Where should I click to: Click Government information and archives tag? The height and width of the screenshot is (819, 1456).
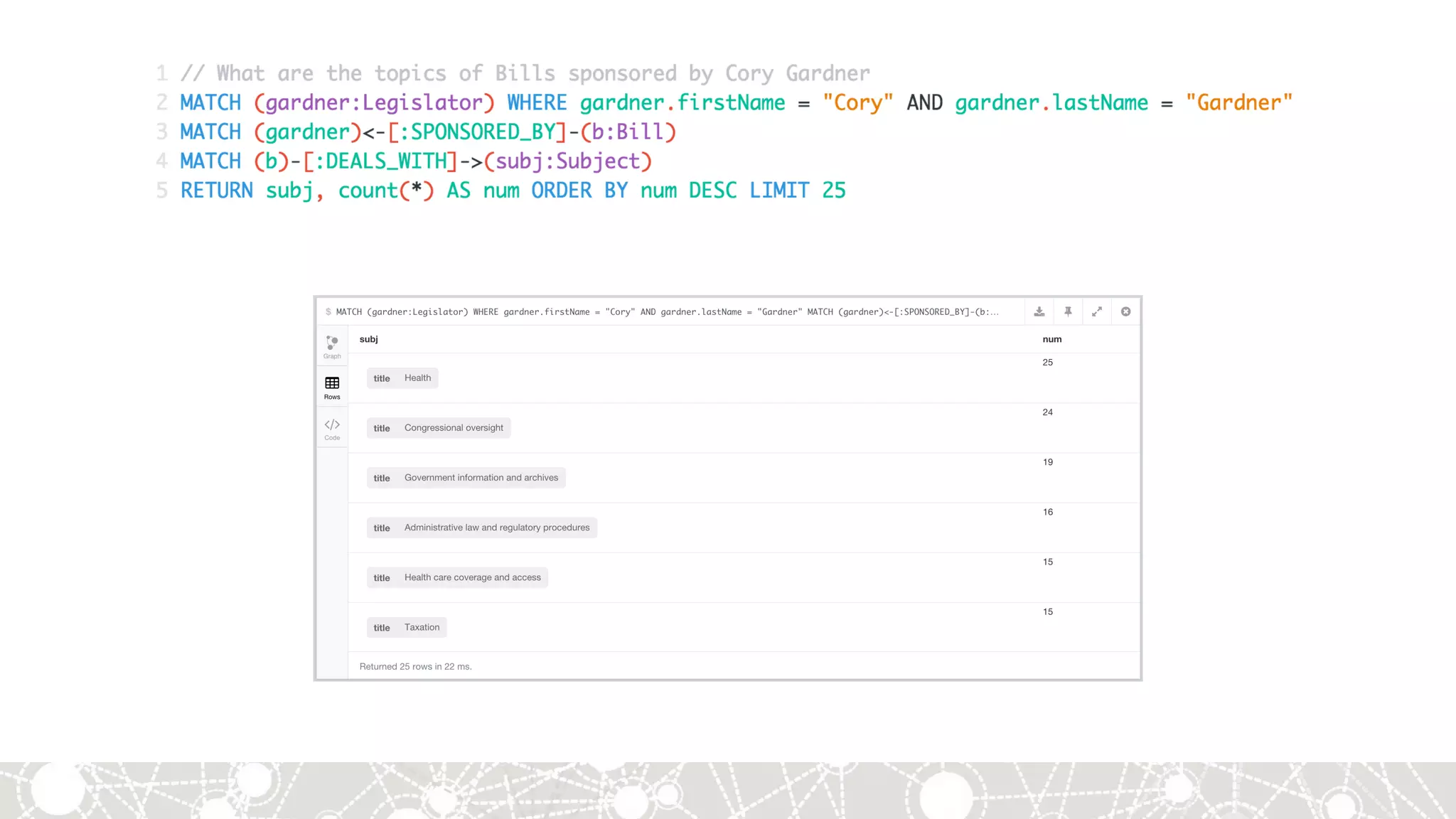(x=466, y=478)
